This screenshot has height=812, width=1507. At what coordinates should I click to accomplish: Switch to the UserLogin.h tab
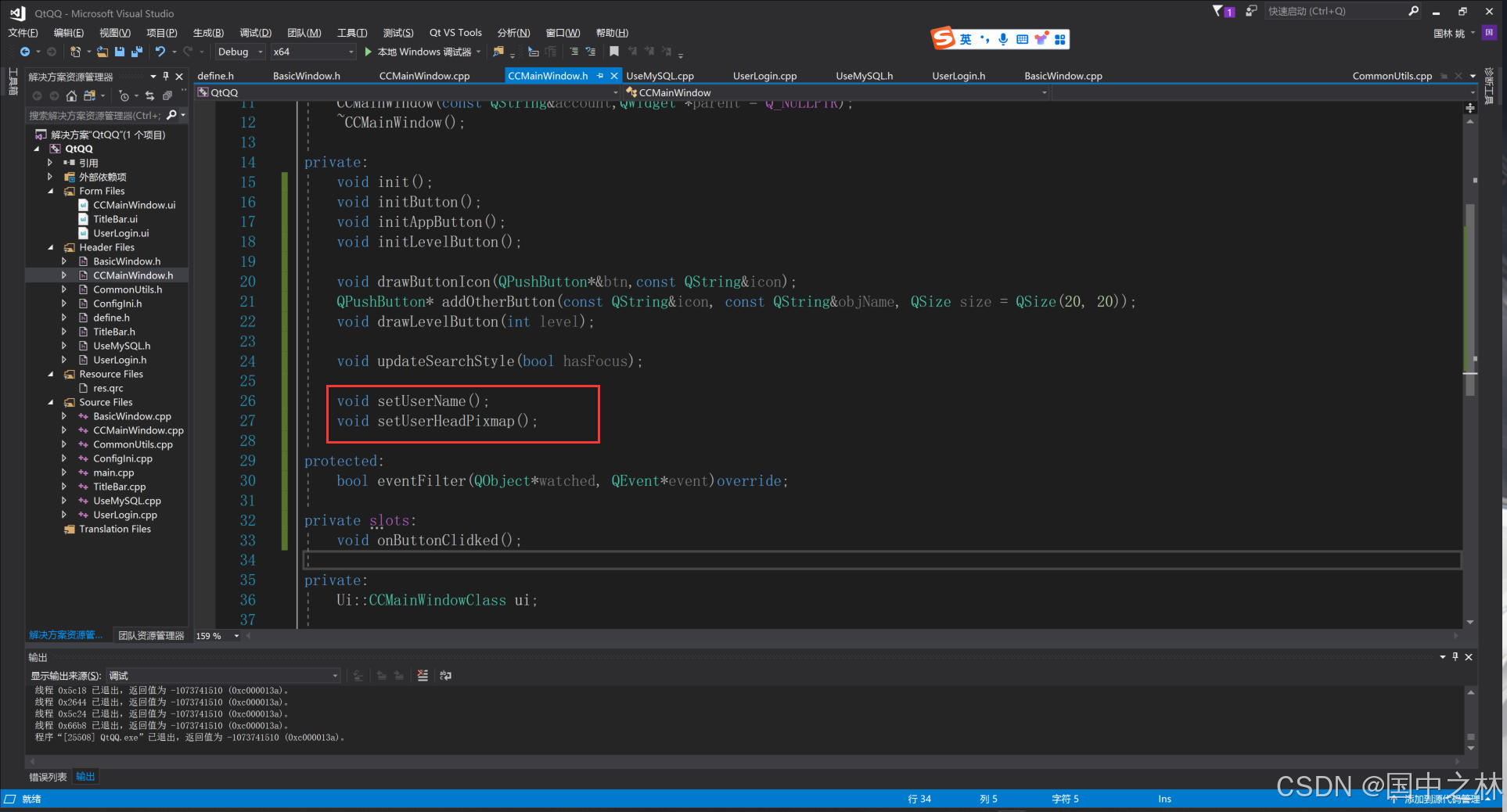[x=959, y=76]
